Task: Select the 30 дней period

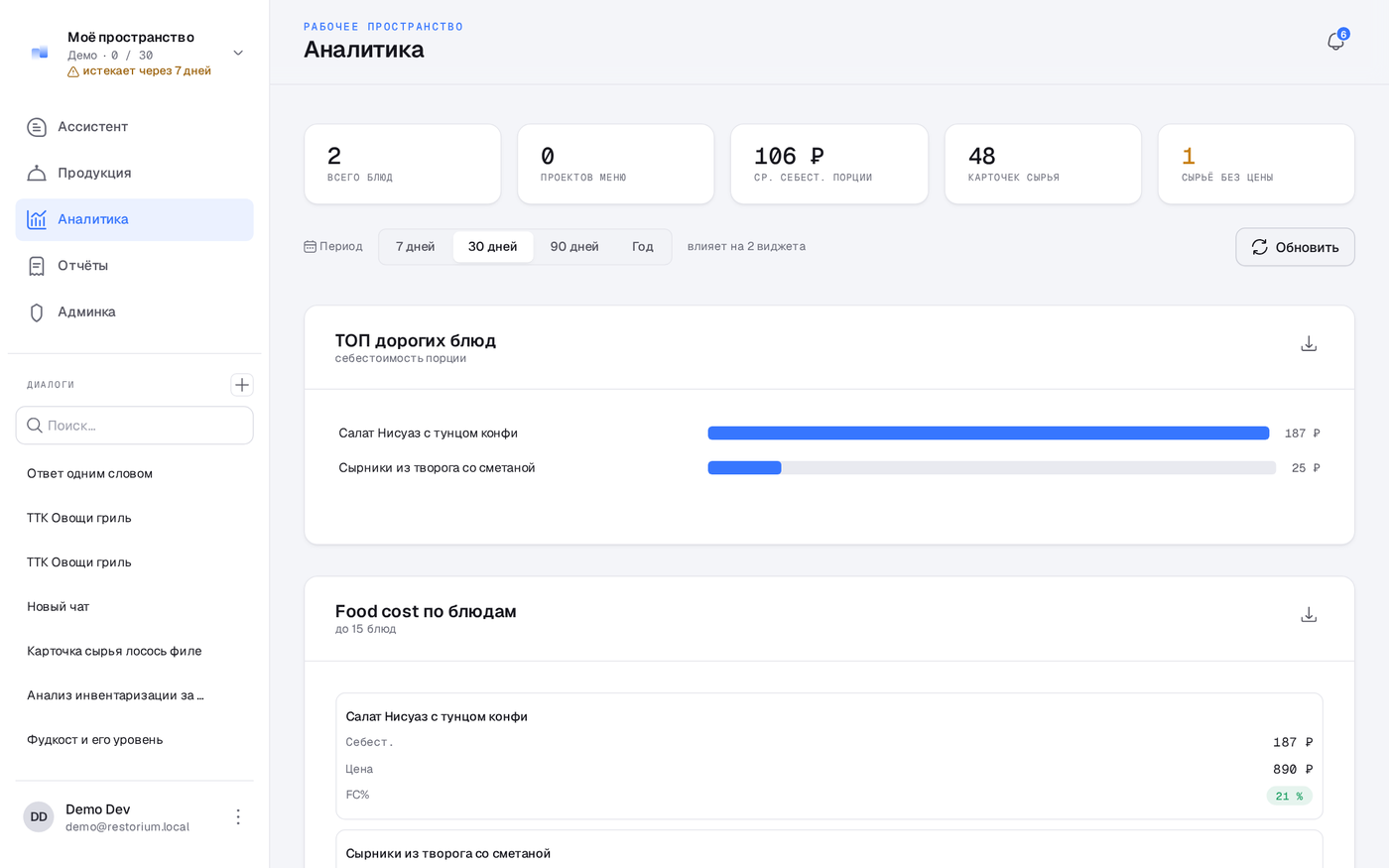Action: point(493,247)
